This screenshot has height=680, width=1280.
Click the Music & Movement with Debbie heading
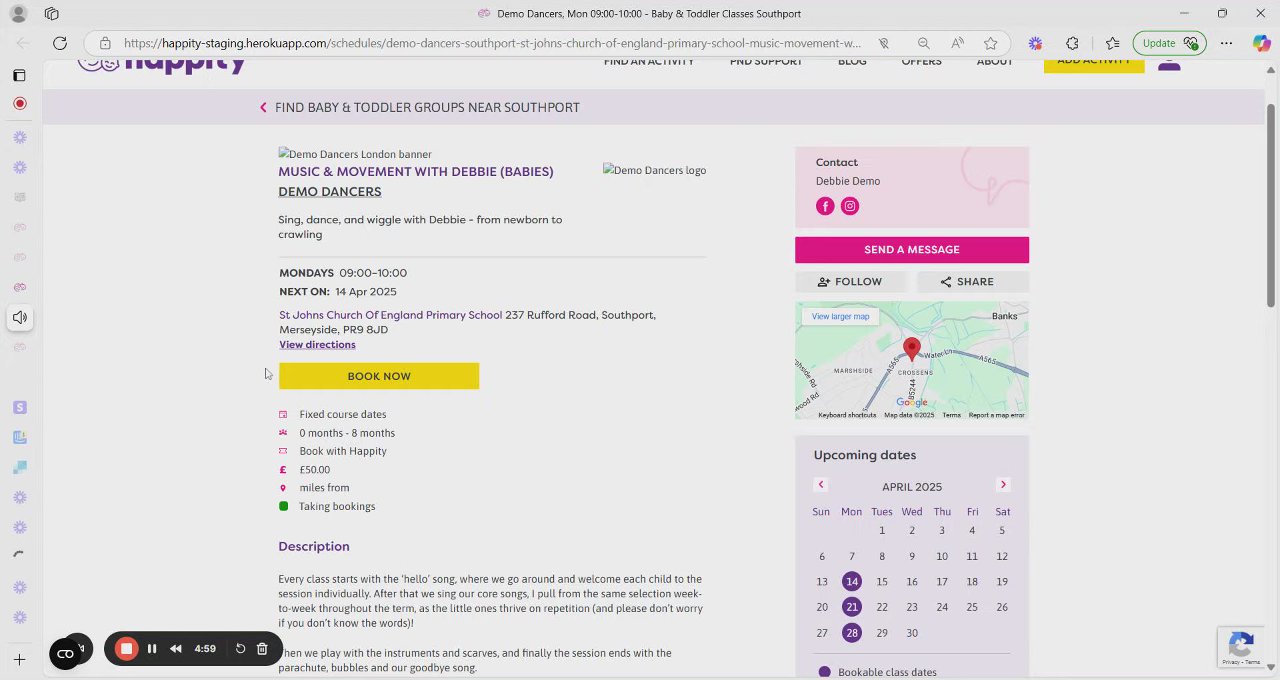coord(416,172)
